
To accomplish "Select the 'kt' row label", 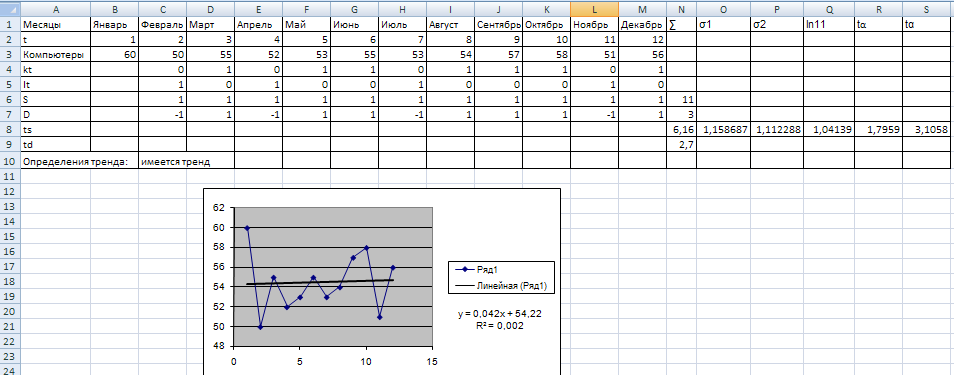I will point(56,69).
